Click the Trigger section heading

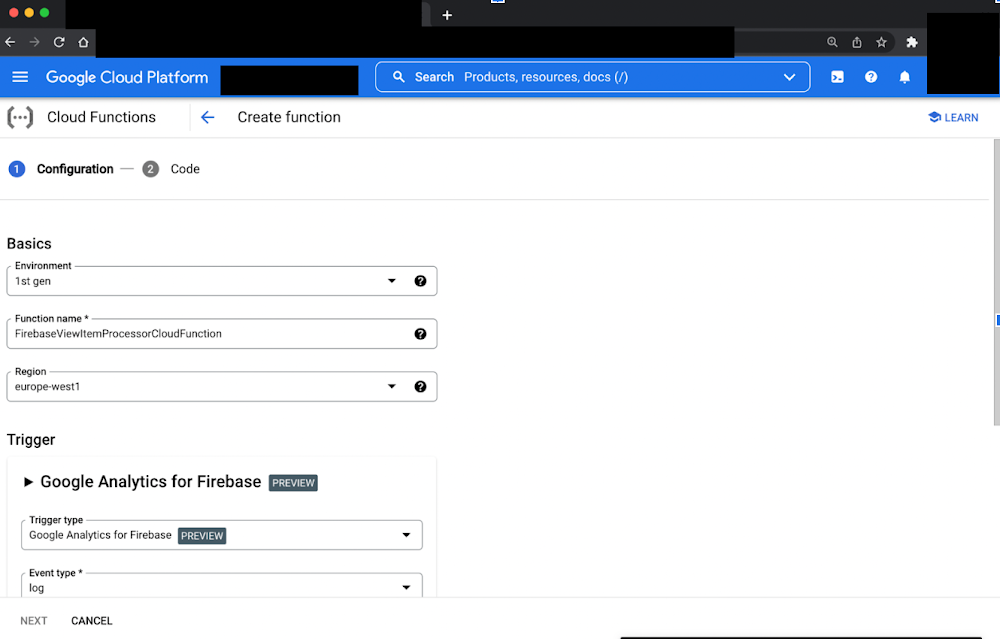click(x=31, y=440)
